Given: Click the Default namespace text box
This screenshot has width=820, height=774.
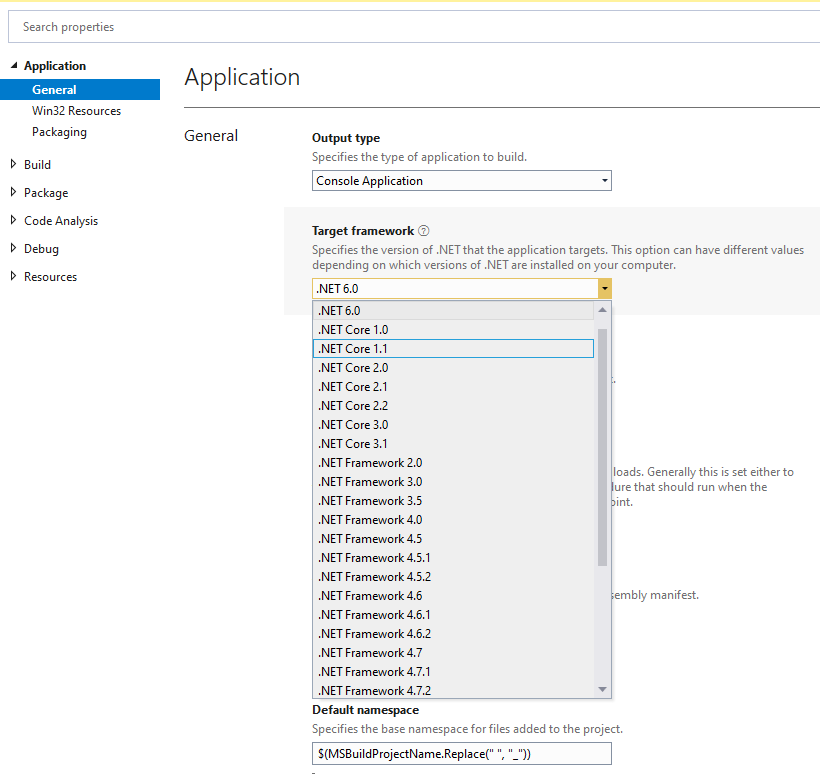Looking at the screenshot, I should [x=462, y=754].
